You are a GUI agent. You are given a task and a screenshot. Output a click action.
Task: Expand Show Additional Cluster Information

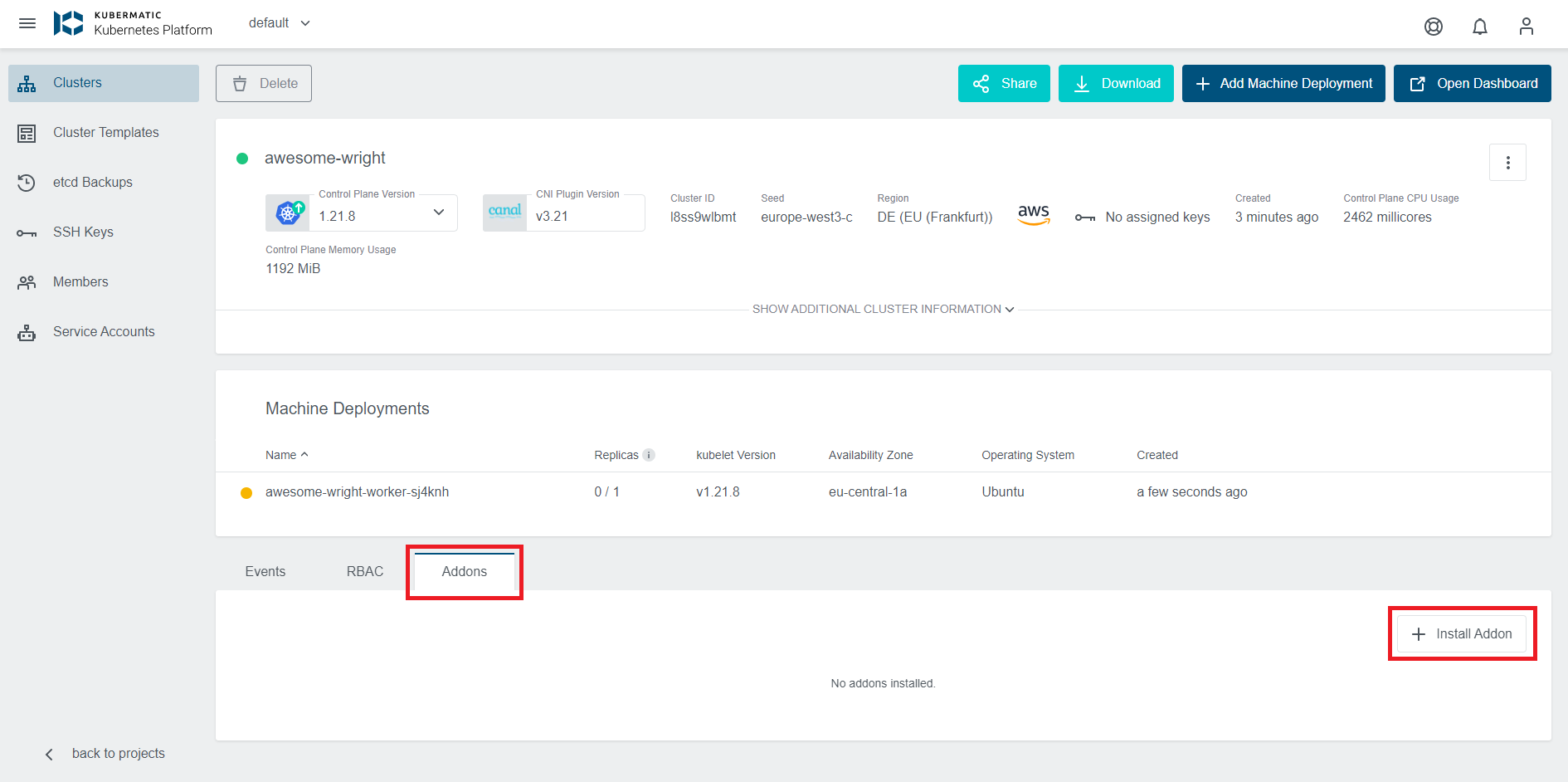coord(883,309)
